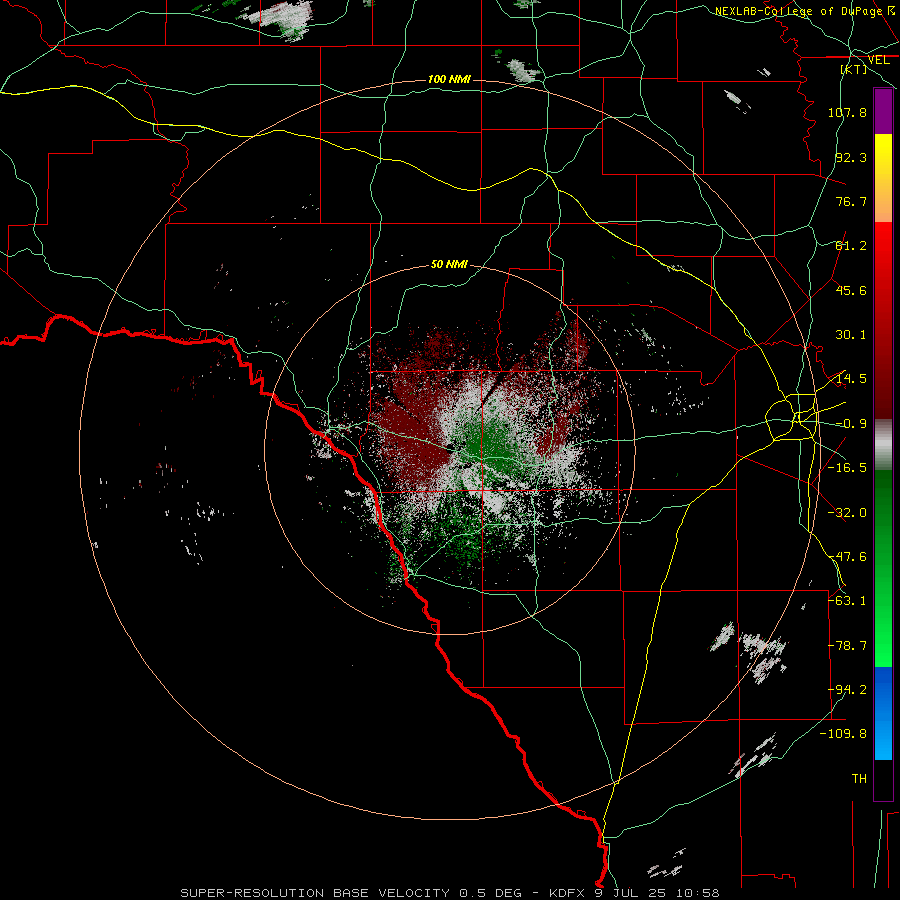Click the 14.5 velocity scale value
This screenshot has height=900, width=900.
point(851,379)
